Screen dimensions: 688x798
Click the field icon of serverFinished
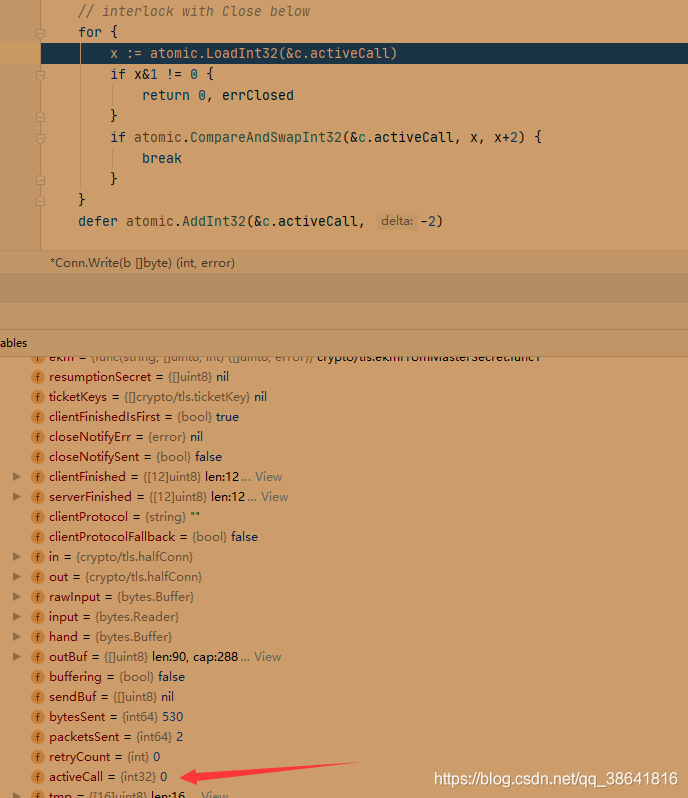point(38,497)
